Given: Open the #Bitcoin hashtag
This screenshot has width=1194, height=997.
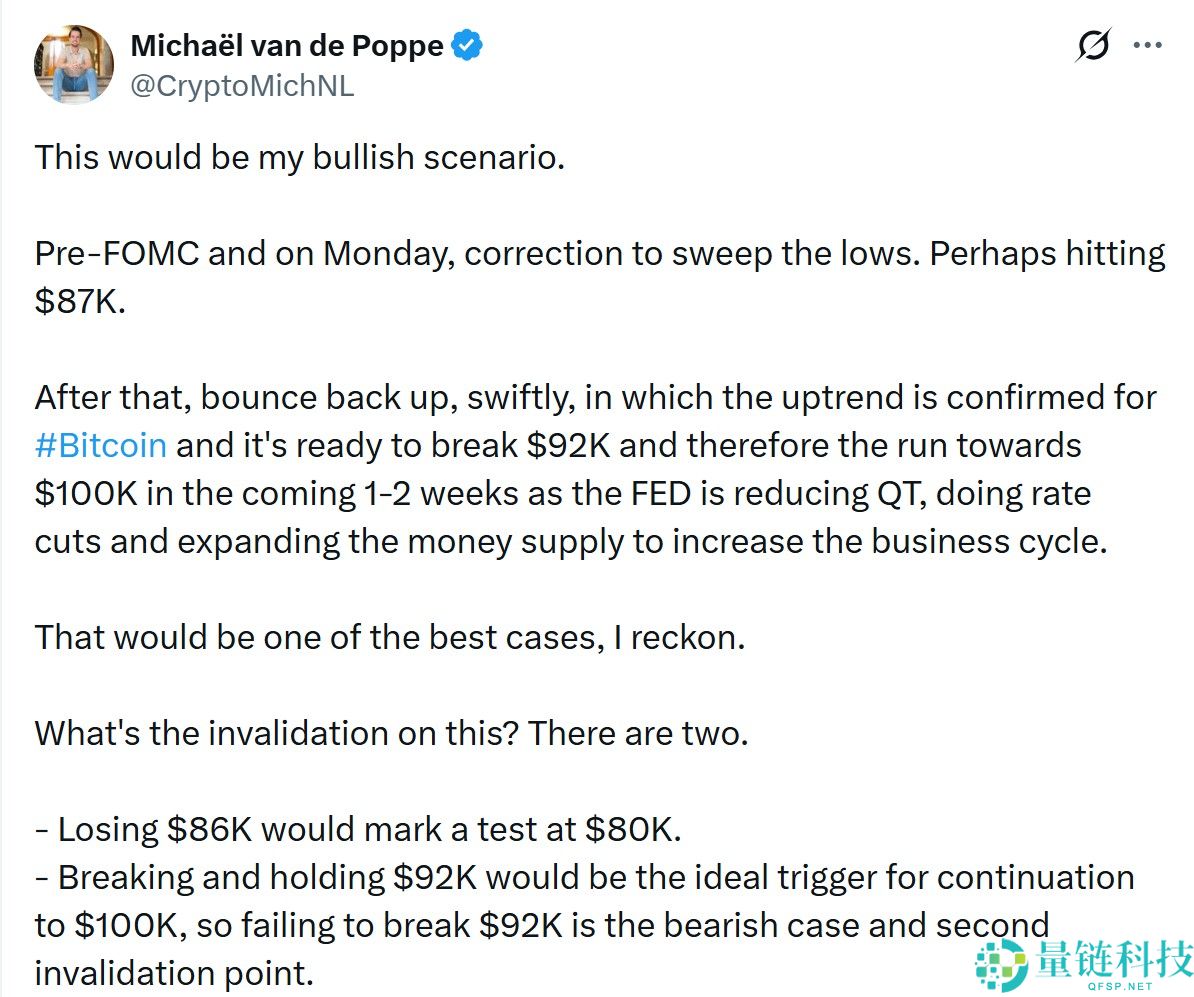Looking at the screenshot, I should [x=101, y=445].
